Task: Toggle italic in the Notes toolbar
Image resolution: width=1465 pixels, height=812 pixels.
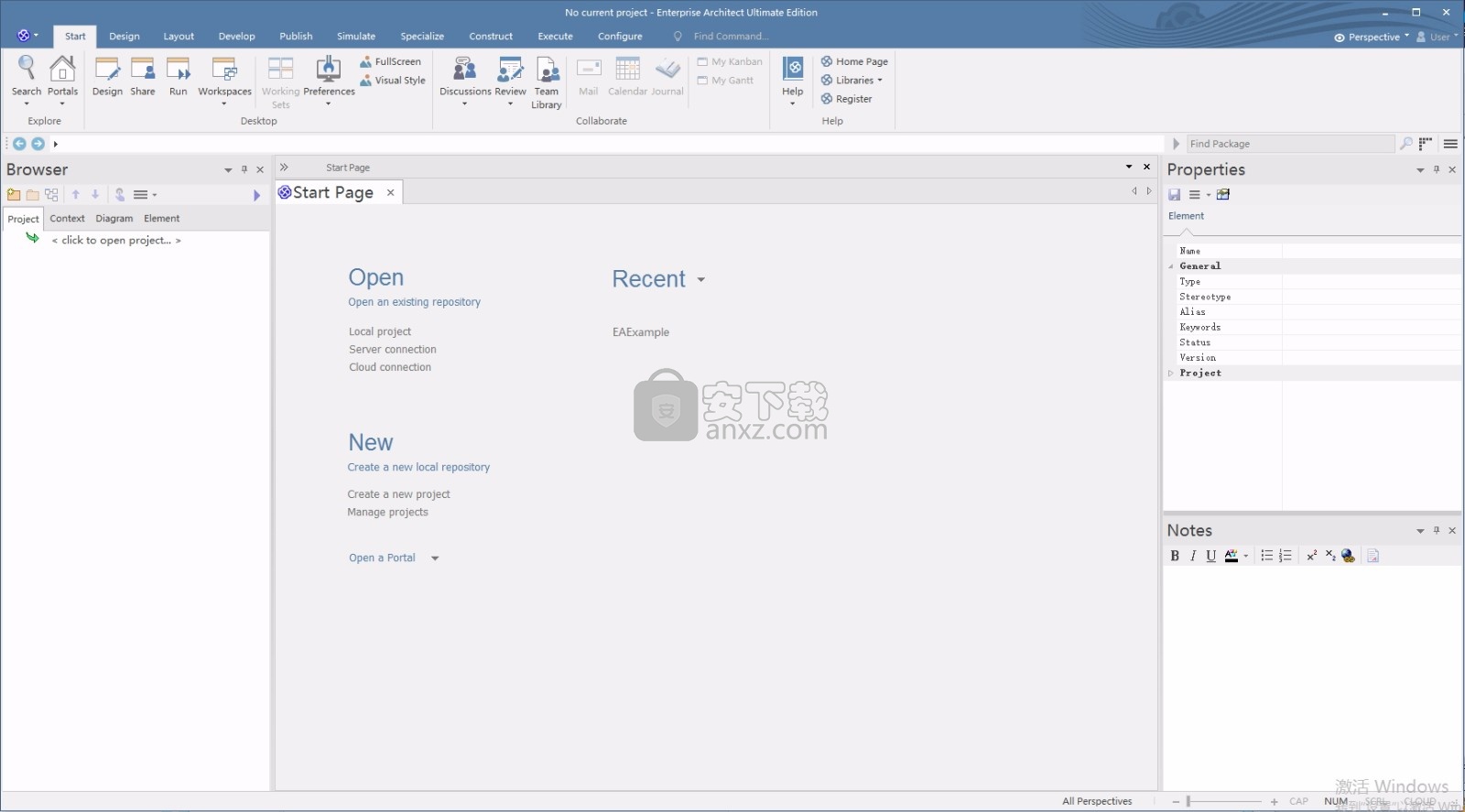Action: pyautogui.click(x=1193, y=556)
